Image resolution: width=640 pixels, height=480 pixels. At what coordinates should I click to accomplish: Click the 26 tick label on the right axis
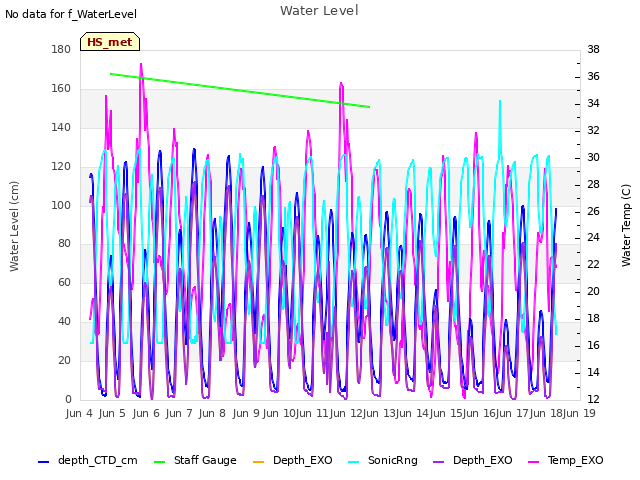(x=593, y=211)
